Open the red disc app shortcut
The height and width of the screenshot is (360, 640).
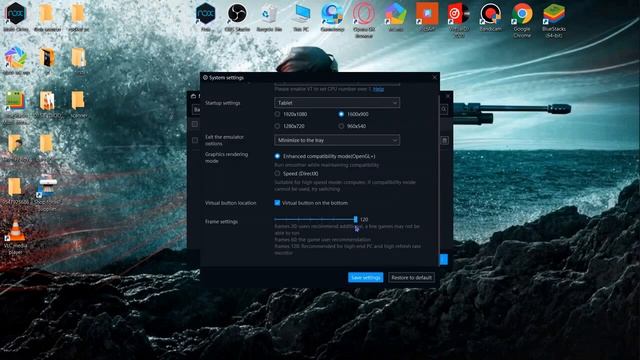pyautogui.click(x=459, y=20)
